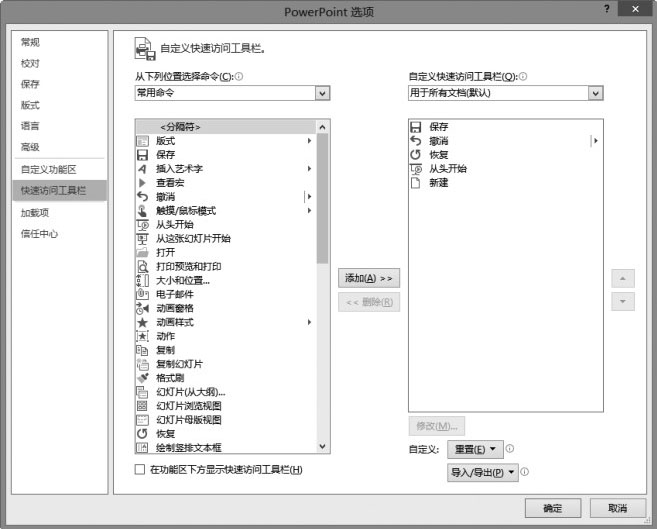This screenshot has width=657, height=529.
Task: Expand submenu arrow for 版式 row
Action: [309, 141]
